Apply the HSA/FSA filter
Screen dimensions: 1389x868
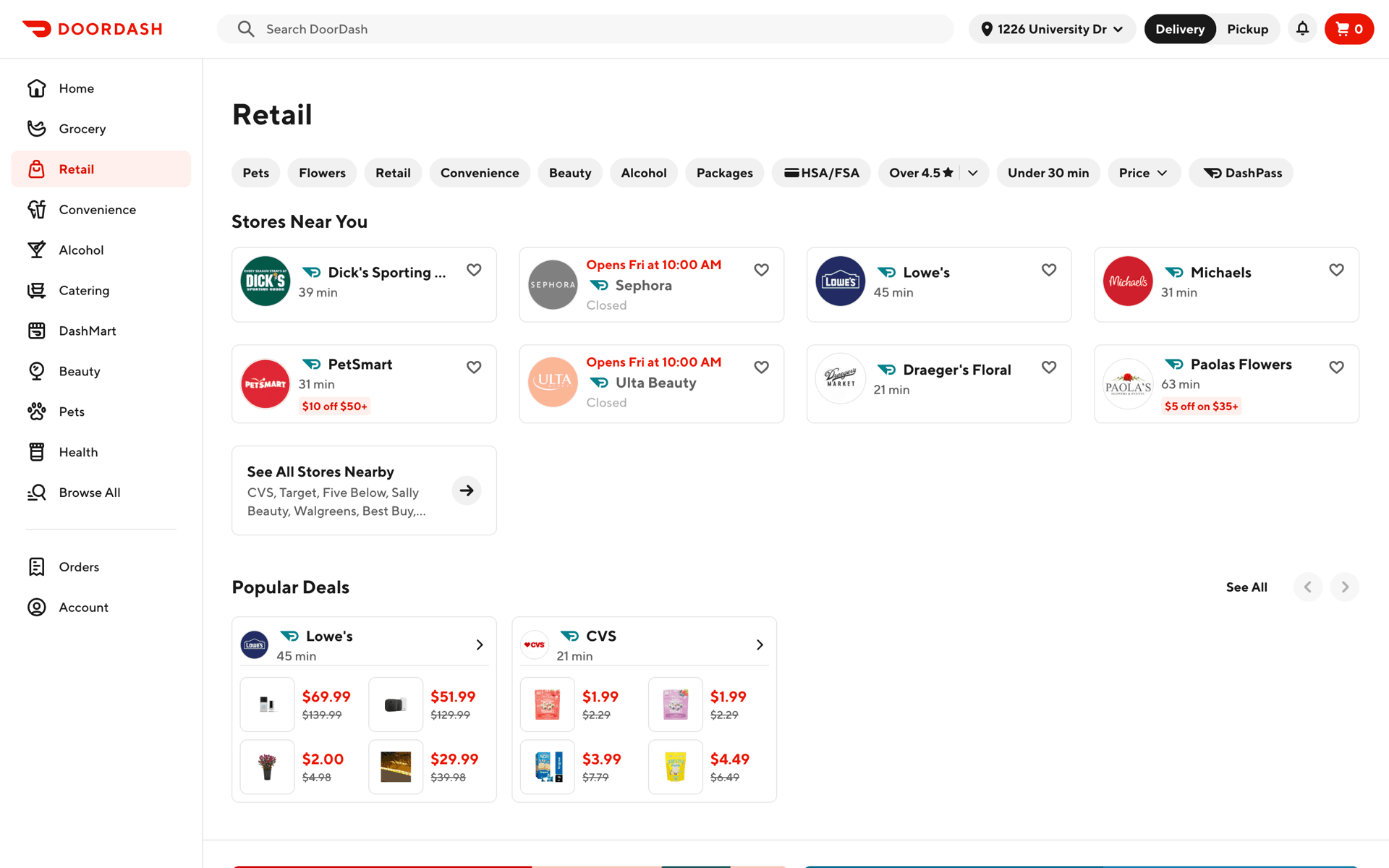tap(821, 173)
